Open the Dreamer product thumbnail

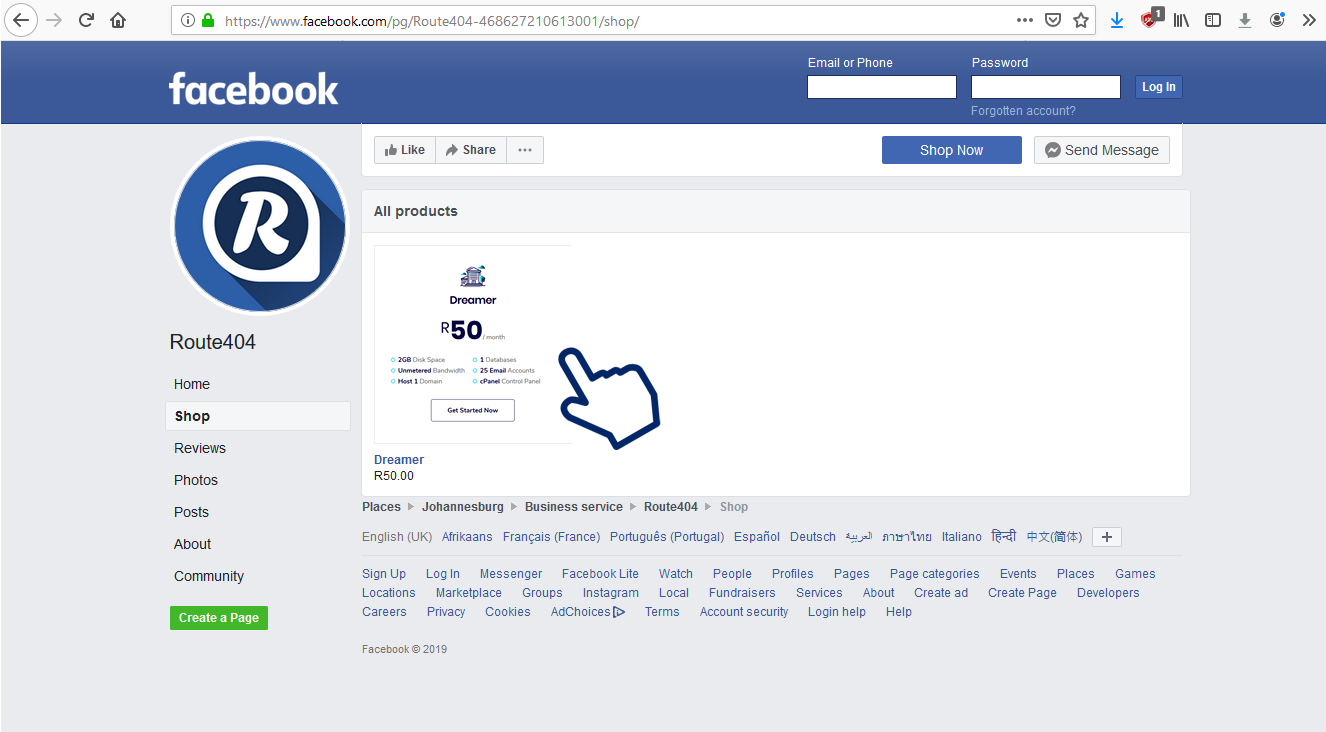point(472,344)
